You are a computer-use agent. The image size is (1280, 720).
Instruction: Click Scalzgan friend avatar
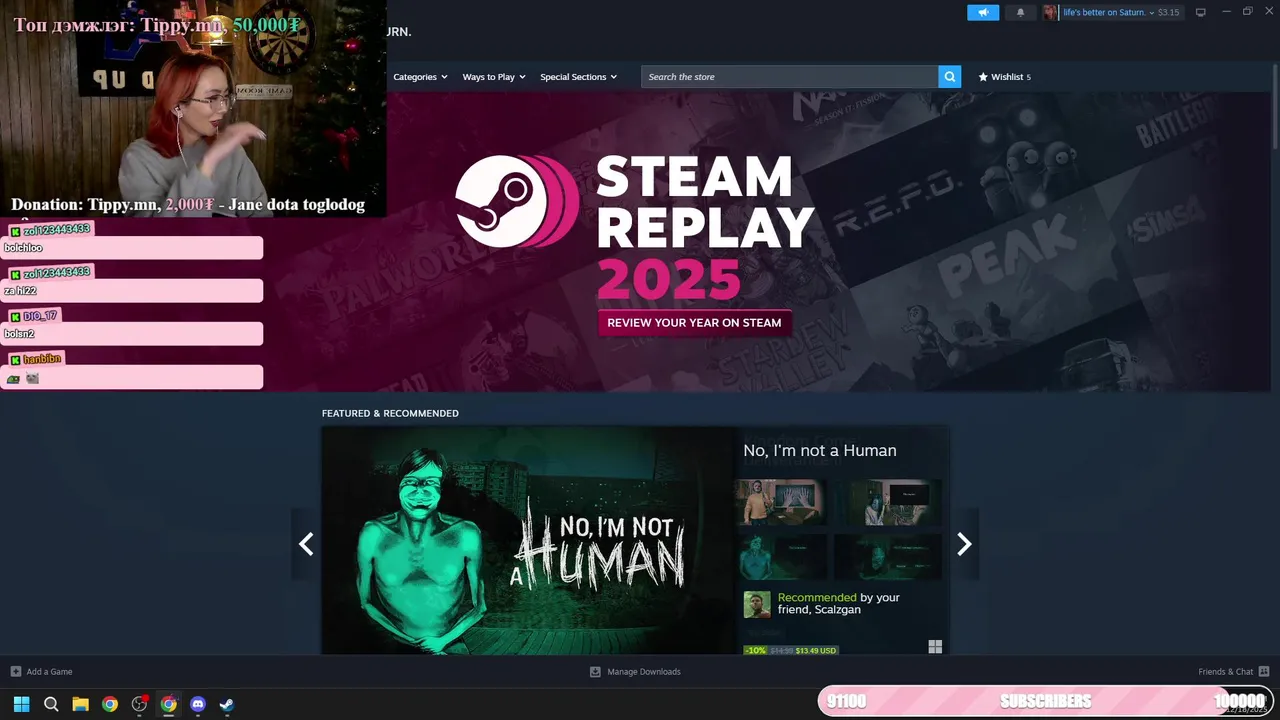(x=757, y=604)
